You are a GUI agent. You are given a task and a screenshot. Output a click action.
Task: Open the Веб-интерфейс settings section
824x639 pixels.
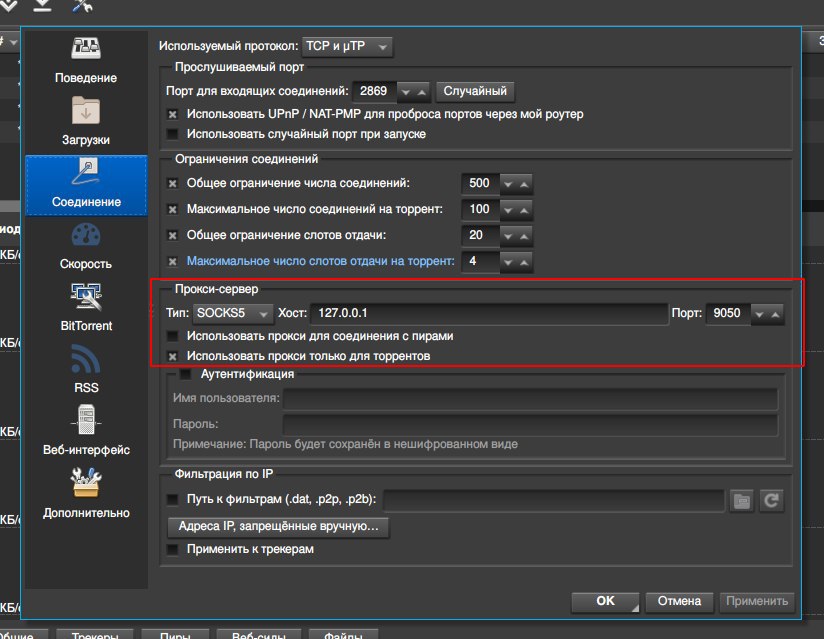tap(86, 431)
